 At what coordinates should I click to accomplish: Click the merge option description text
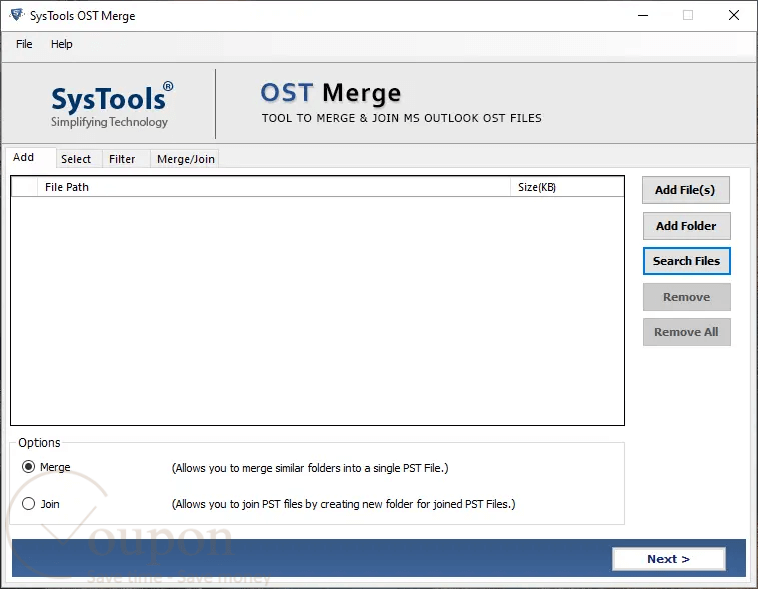pos(310,468)
